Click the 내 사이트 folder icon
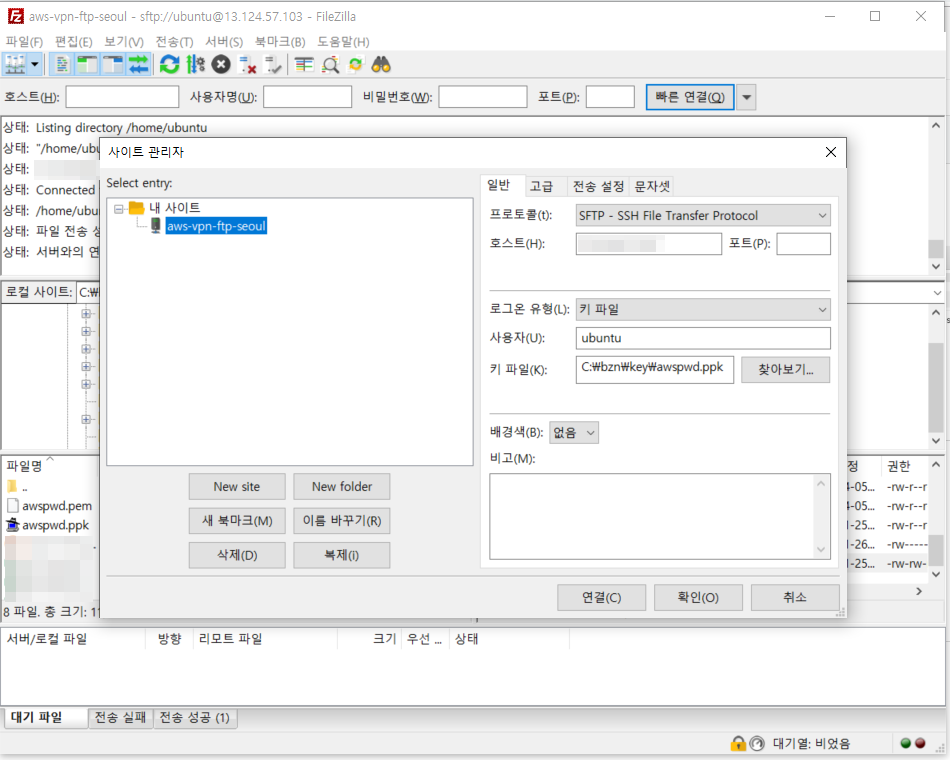 pyautogui.click(x=137, y=208)
